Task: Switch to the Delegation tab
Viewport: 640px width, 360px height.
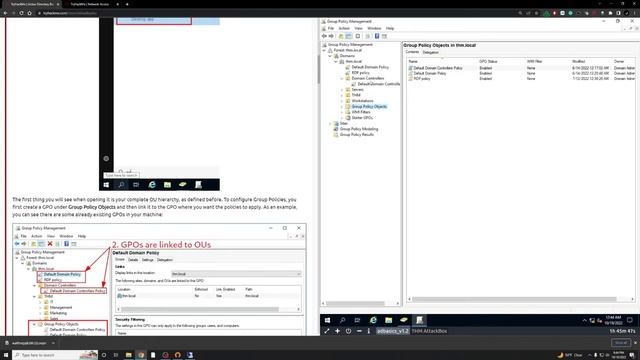Action: [431, 52]
